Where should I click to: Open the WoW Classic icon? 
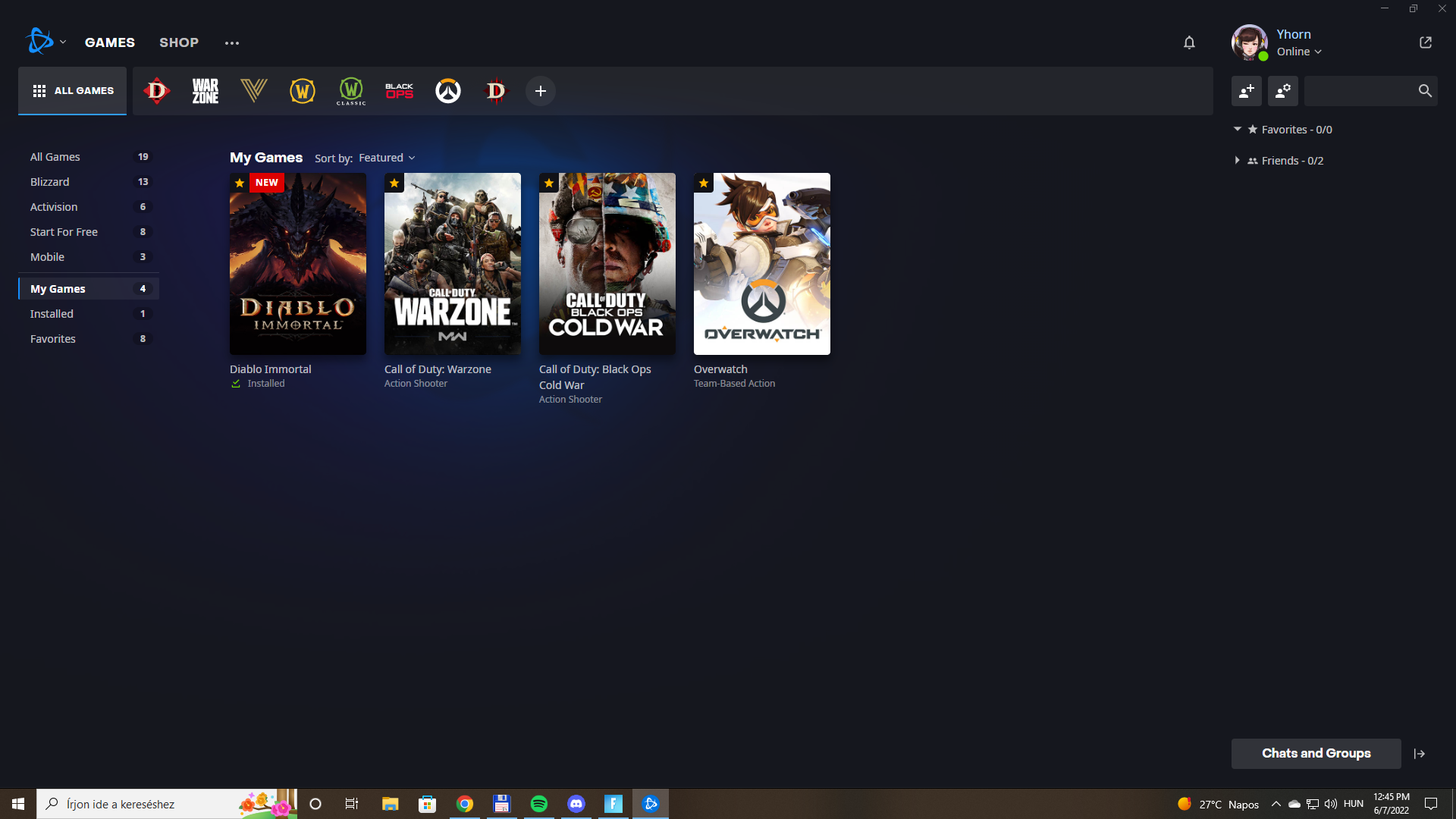point(351,91)
